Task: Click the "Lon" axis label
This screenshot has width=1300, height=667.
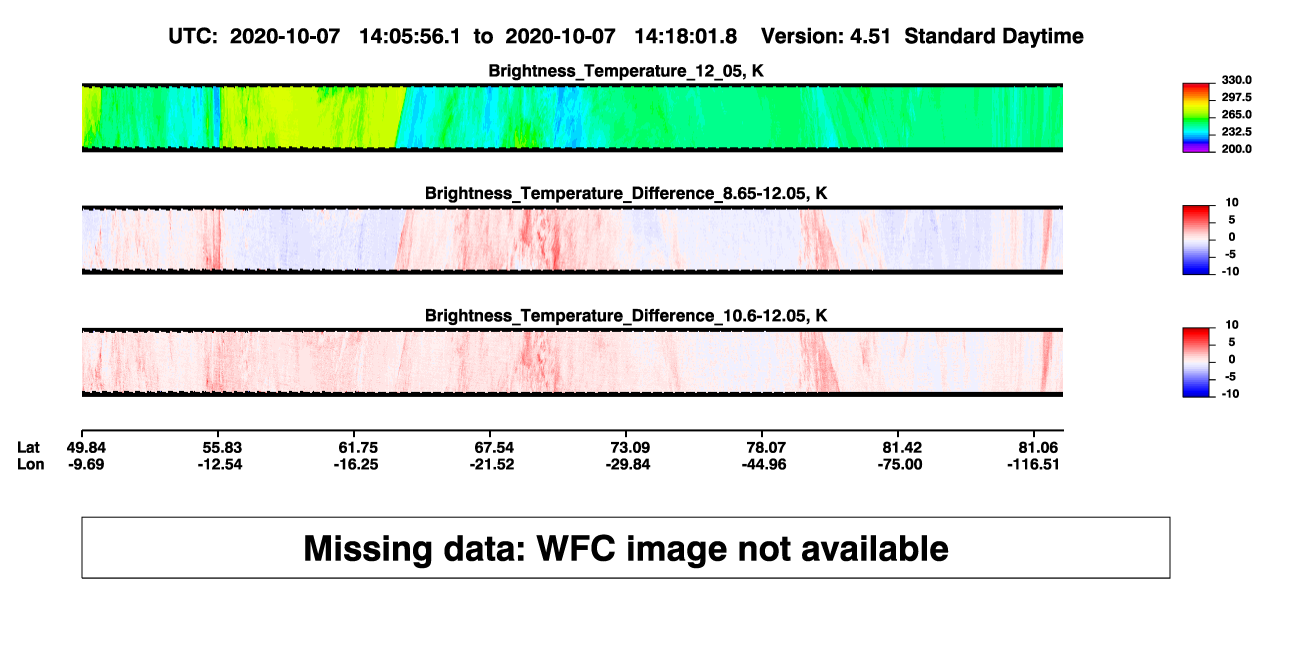Action: coord(29,464)
